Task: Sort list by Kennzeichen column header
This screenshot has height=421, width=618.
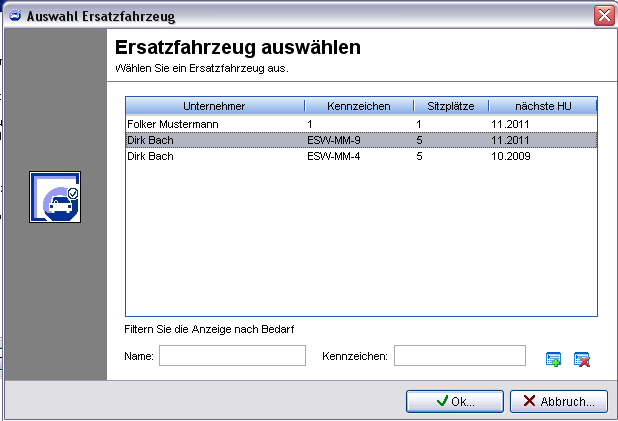Action: point(357,106)
